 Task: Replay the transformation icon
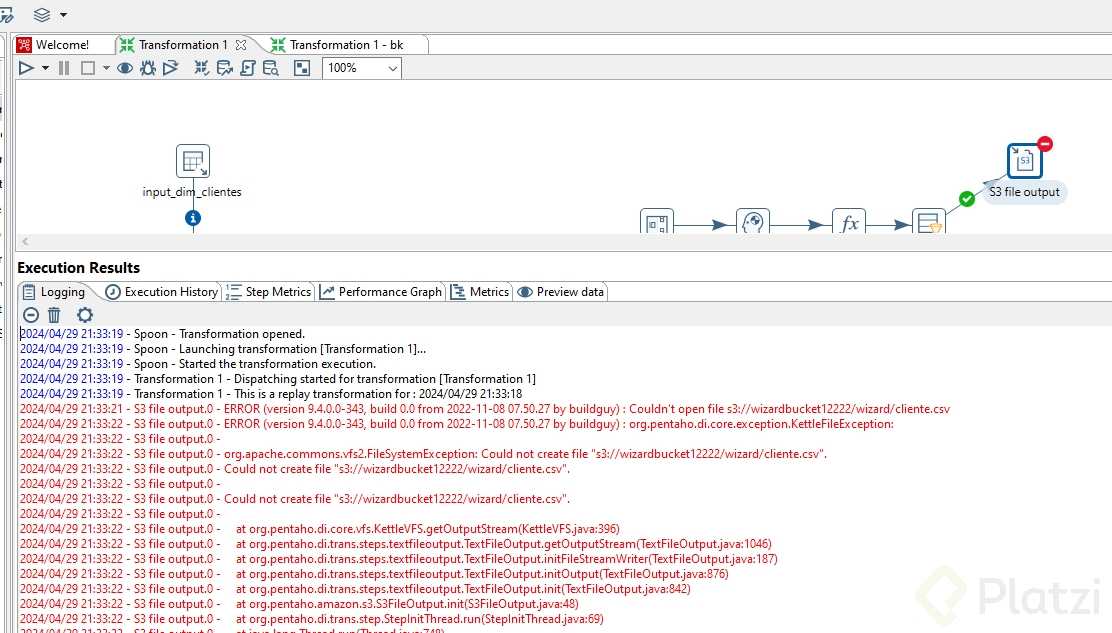click(170, 68)
